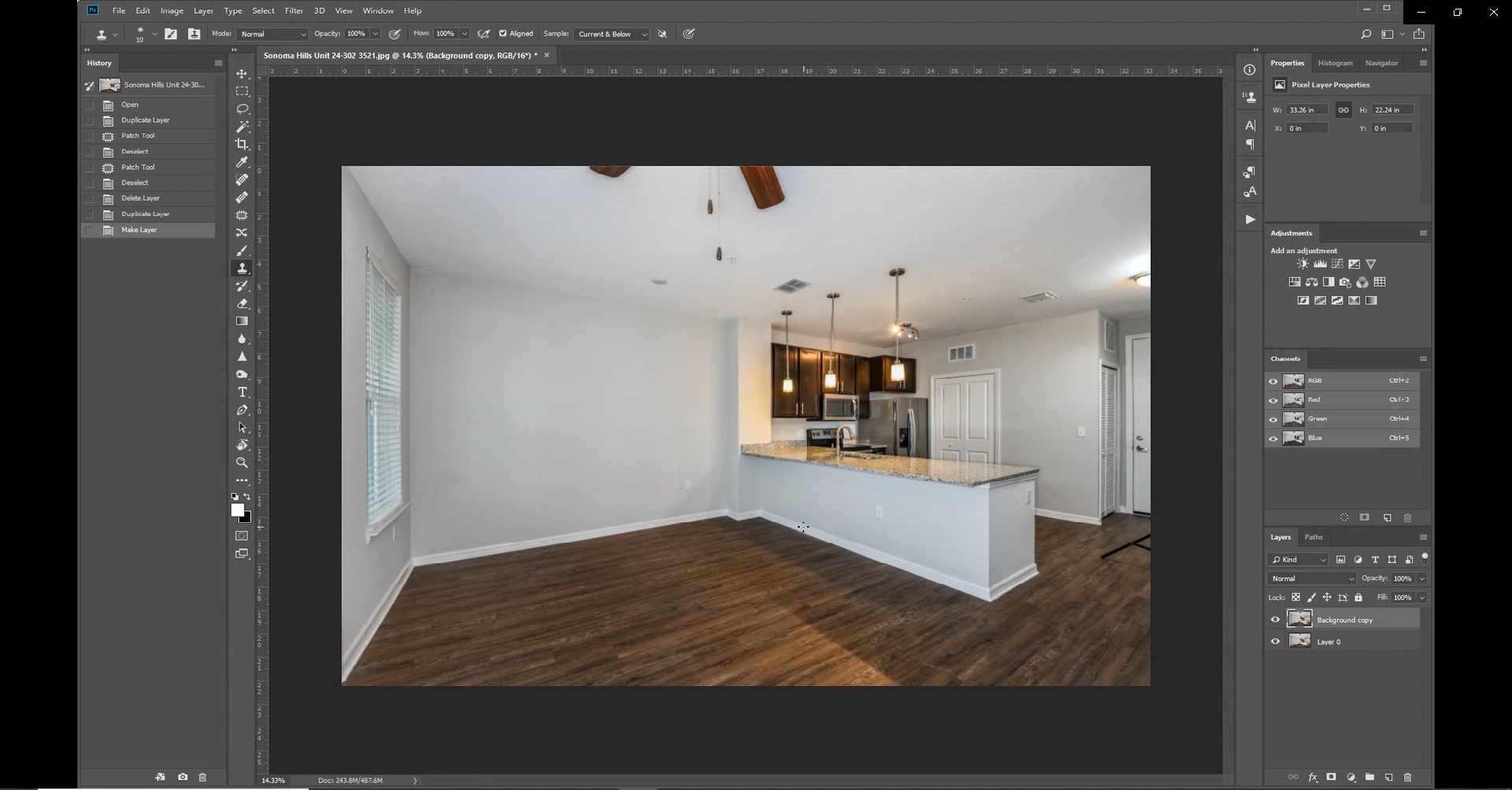Select the Open history state
The width and height of the screenshot is (1512, 790).
point(148,105)
